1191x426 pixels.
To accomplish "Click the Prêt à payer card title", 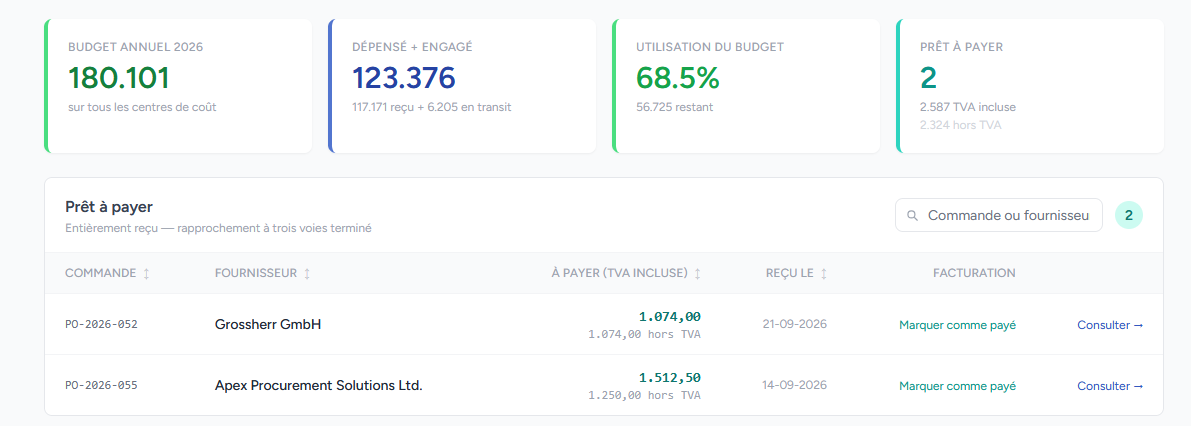I will [961, 47].
